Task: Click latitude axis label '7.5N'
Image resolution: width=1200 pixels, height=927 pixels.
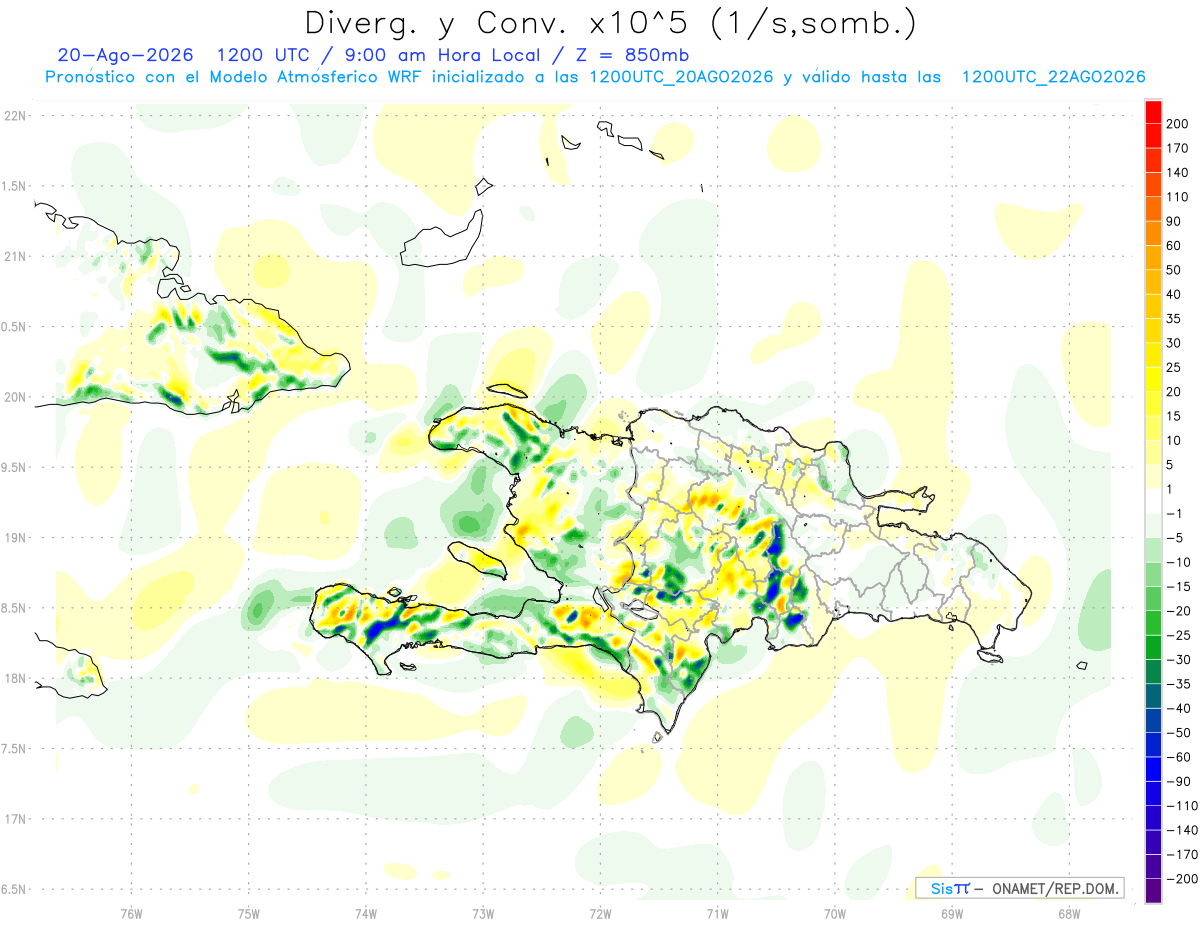Action: [x=14, y=749]
